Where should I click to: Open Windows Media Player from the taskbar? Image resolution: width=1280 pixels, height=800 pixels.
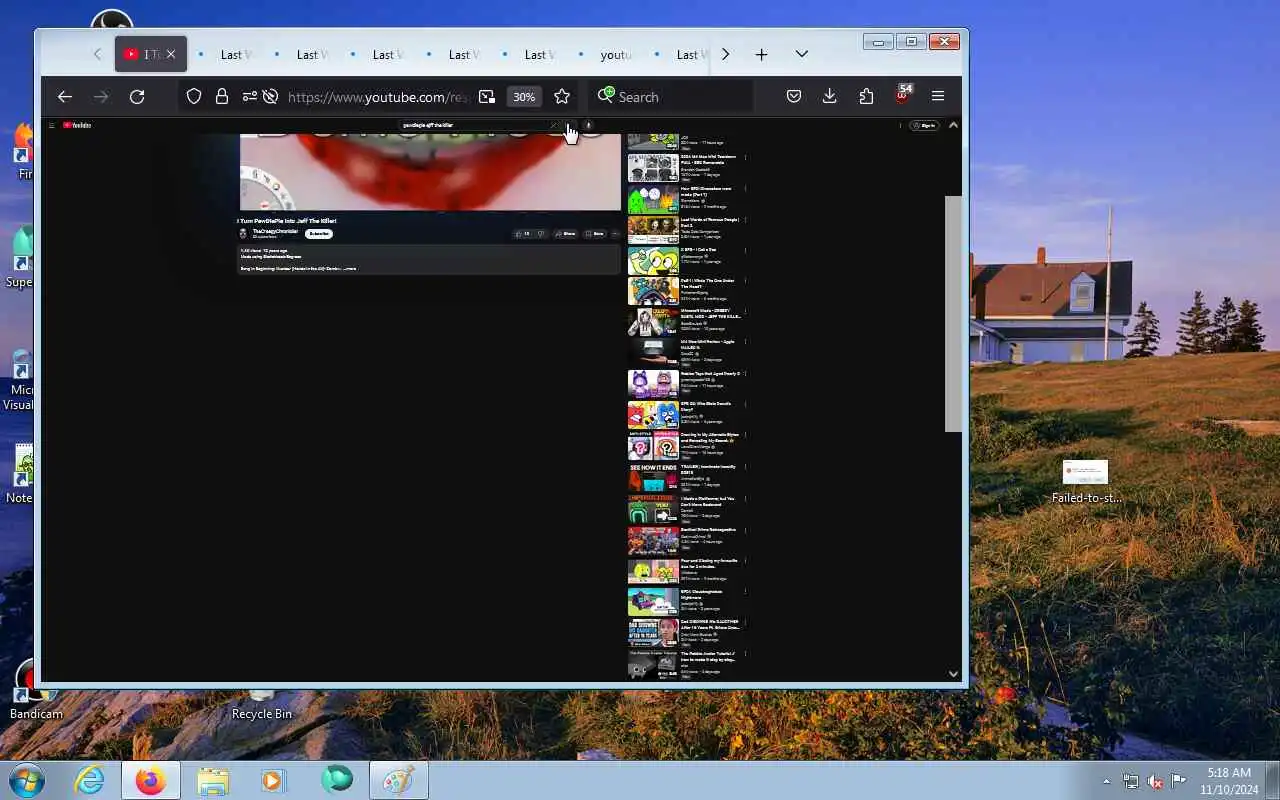274,780
